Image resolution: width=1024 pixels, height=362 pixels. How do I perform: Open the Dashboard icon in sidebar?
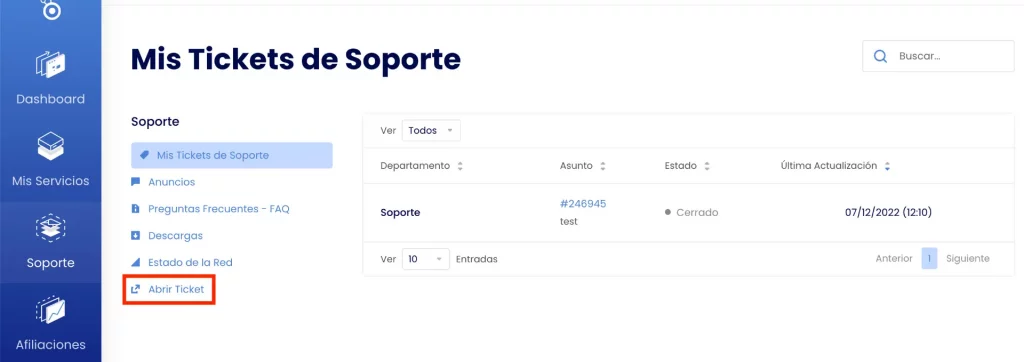pos(50,64)
